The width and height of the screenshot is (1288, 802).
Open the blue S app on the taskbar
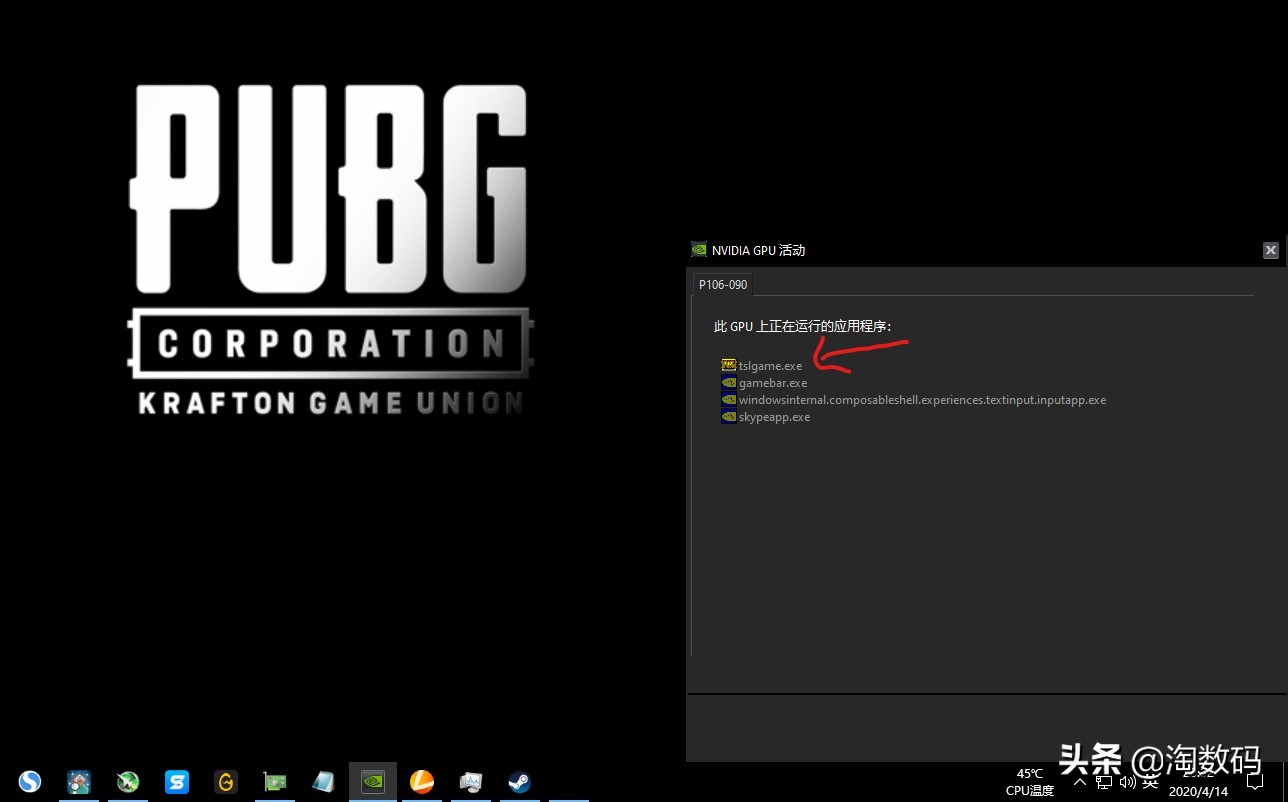pos(177,781)
